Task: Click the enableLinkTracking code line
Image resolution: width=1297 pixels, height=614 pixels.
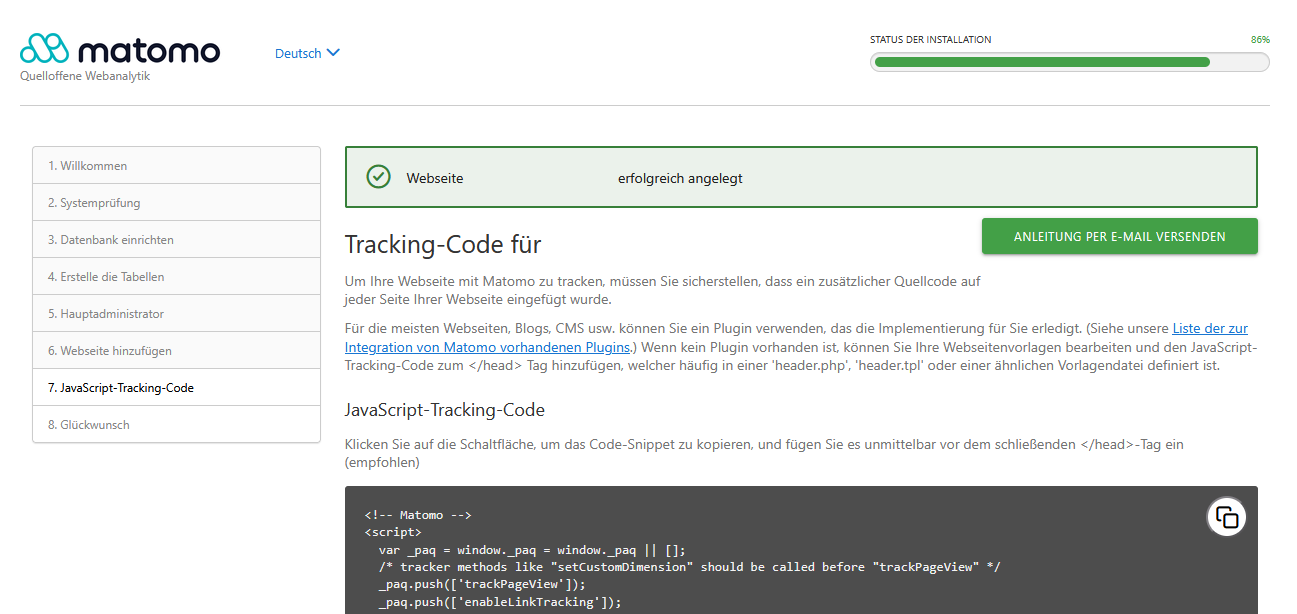Action: tap(500, 602)
